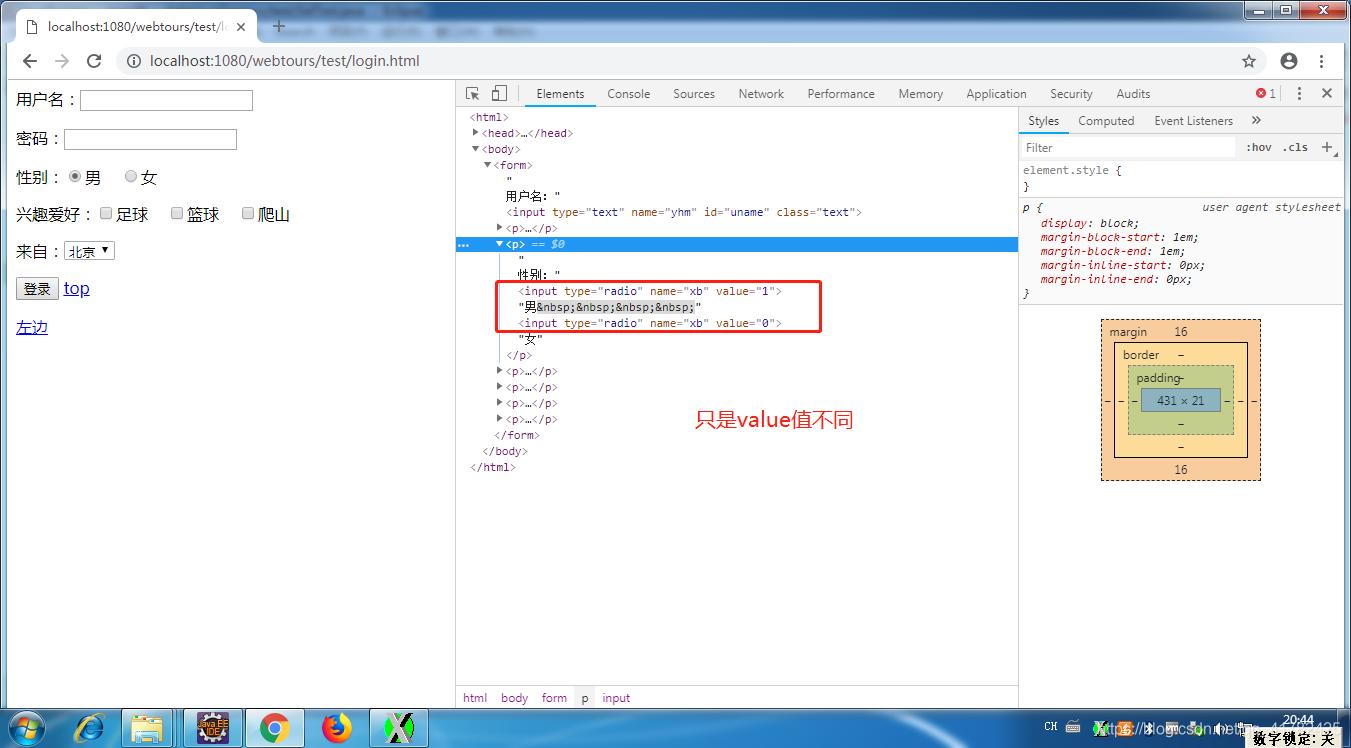This screenshot has width=1351, height=748.
Task: Select the input radio value="0" line
Action: [x=650, y=323]
